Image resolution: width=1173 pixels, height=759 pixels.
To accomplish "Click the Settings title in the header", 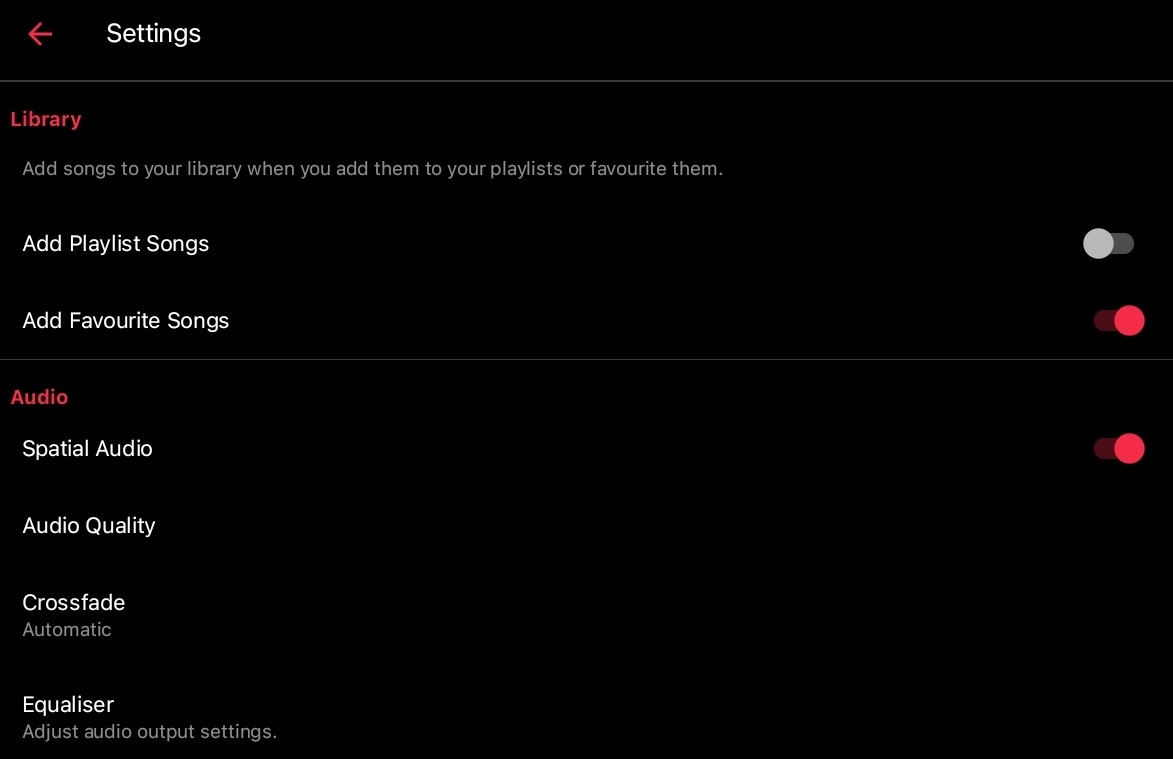I will pos(153,33).
